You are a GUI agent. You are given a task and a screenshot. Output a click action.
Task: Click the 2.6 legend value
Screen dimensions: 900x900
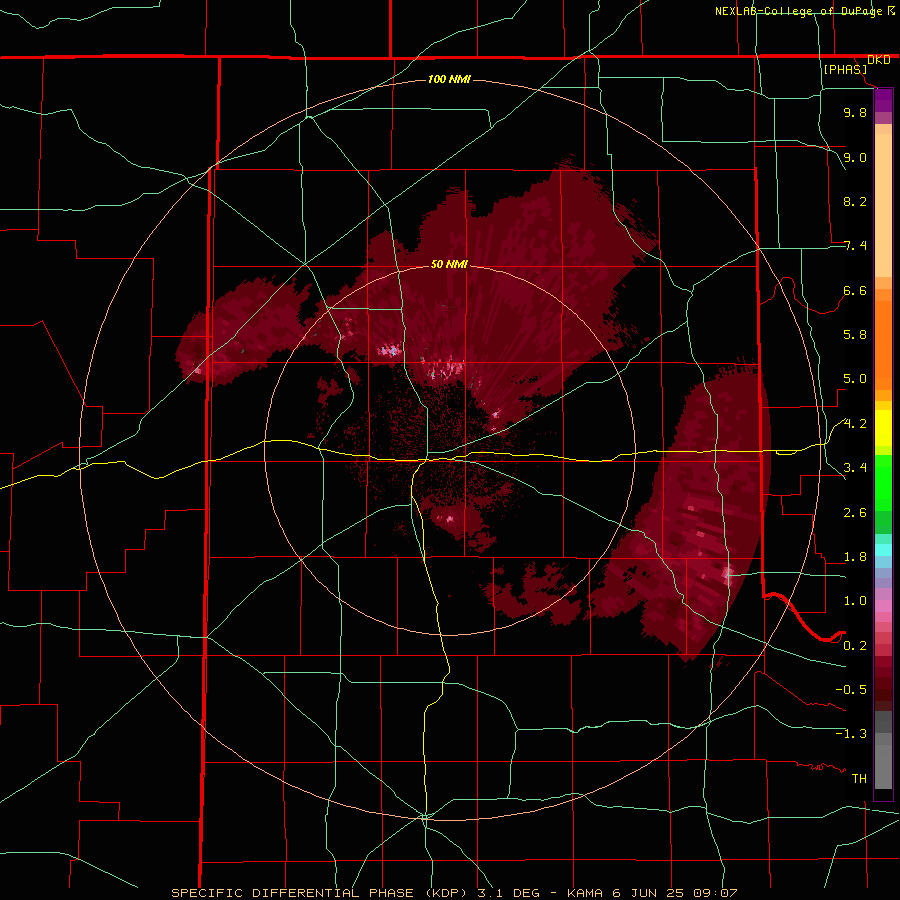tap(855, 513)
